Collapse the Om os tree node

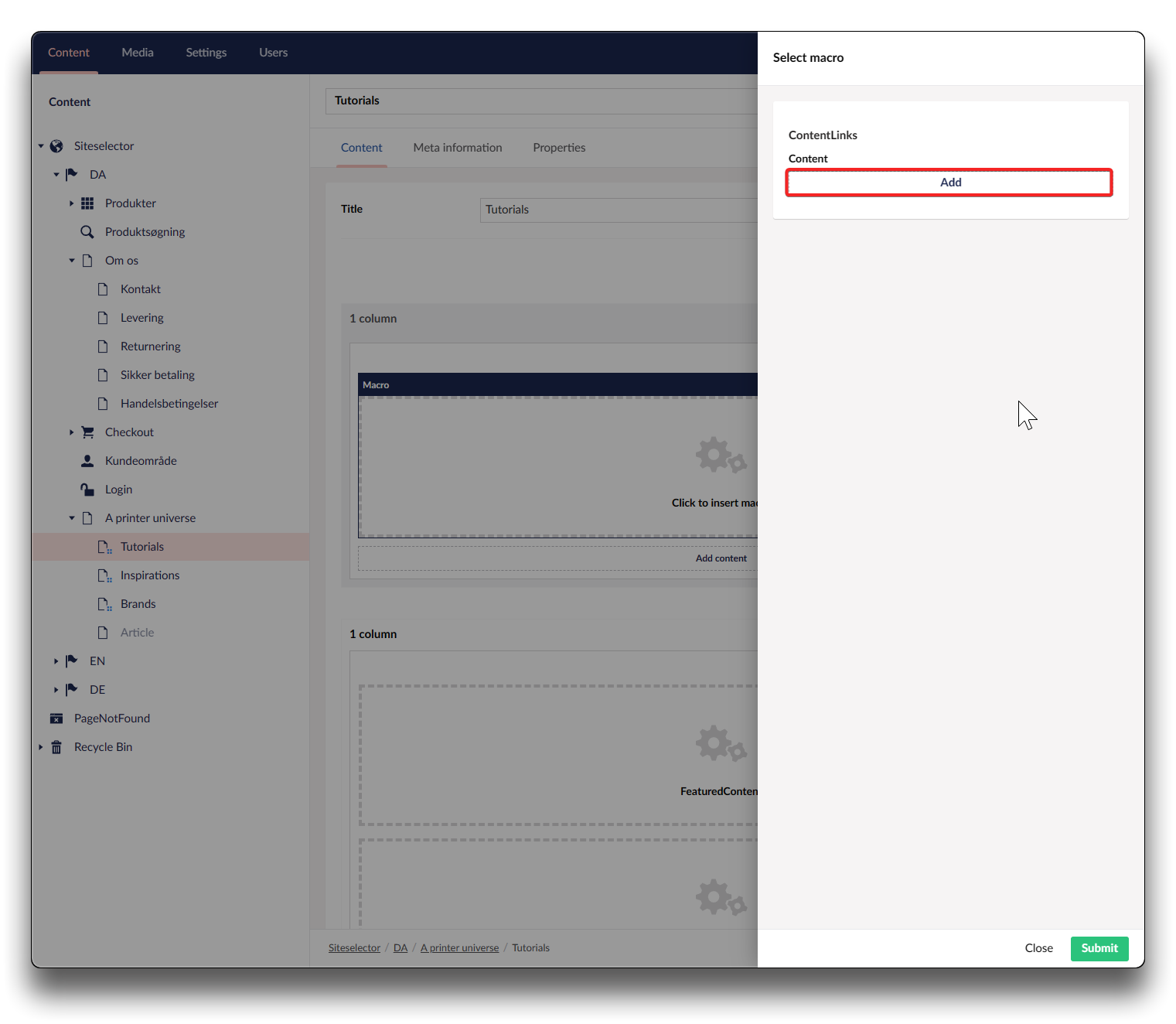point(71,261)
